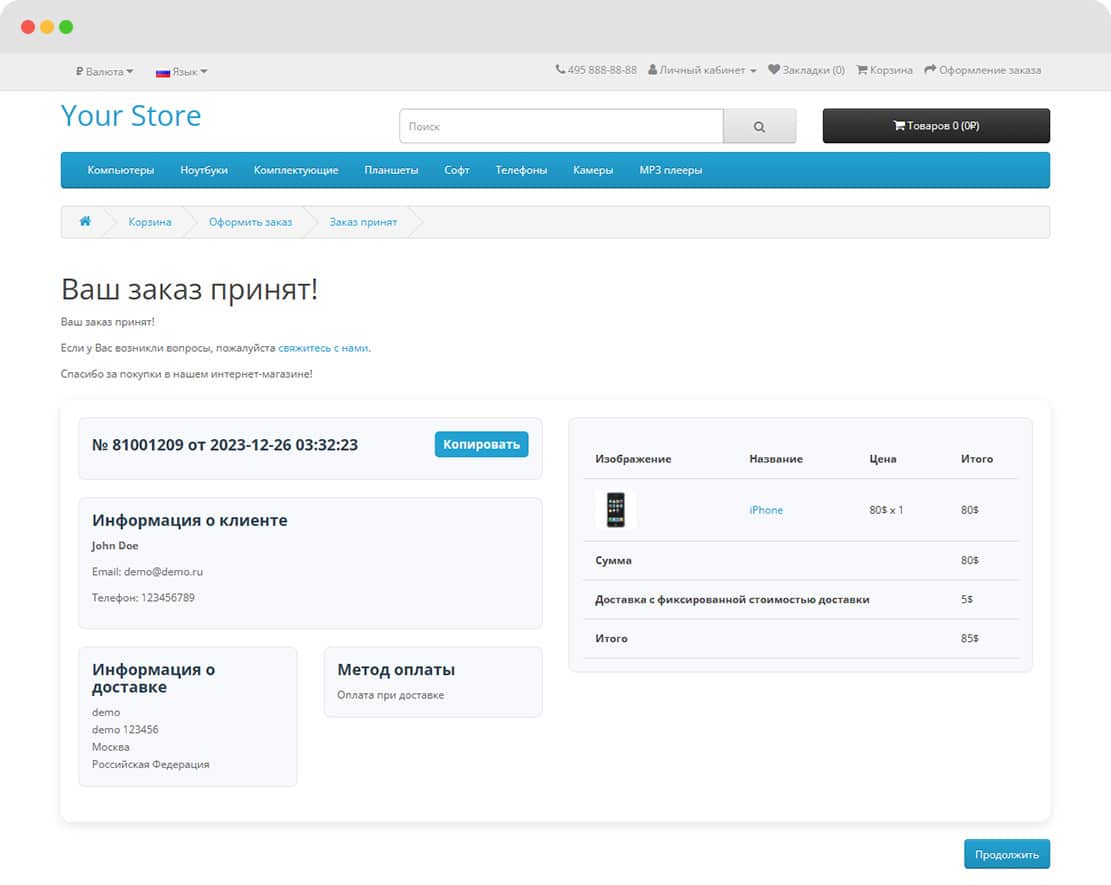Click the heart icon for Закладки
Screen dimensions: 1111x885
tap(774, 69)
